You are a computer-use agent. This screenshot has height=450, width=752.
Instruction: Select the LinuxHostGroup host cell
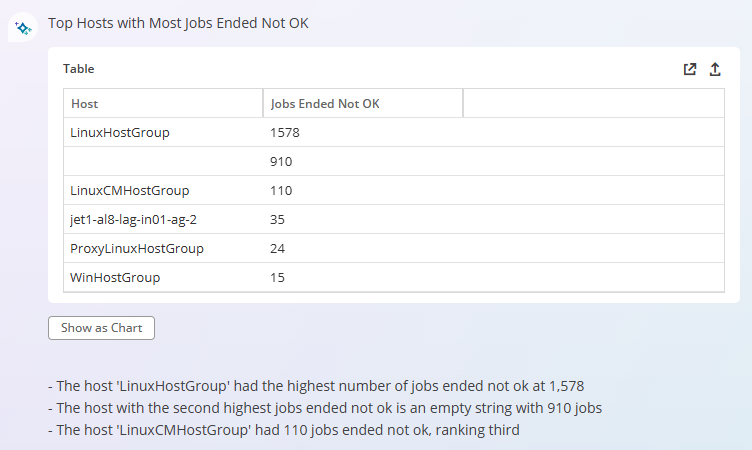pyautogui.click(x=163, y=132)
